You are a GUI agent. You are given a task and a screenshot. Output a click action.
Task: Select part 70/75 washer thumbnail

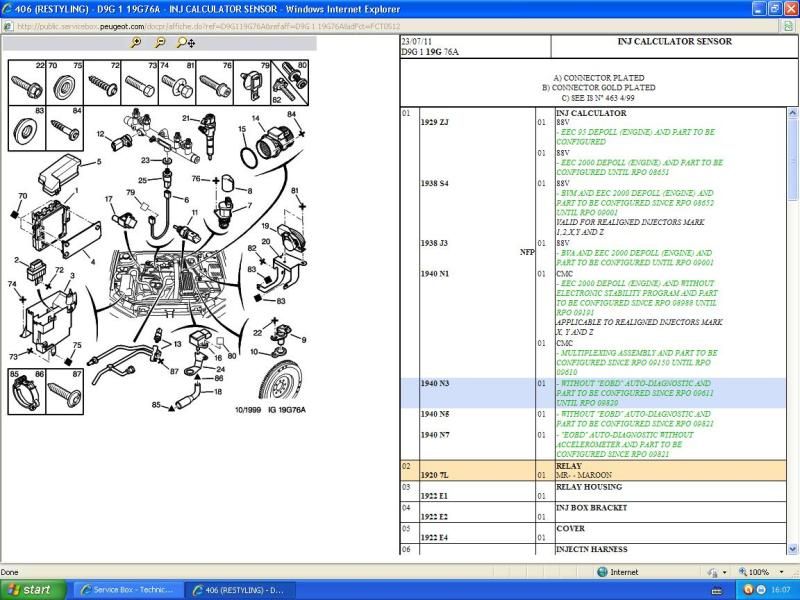tap(65, 83)
